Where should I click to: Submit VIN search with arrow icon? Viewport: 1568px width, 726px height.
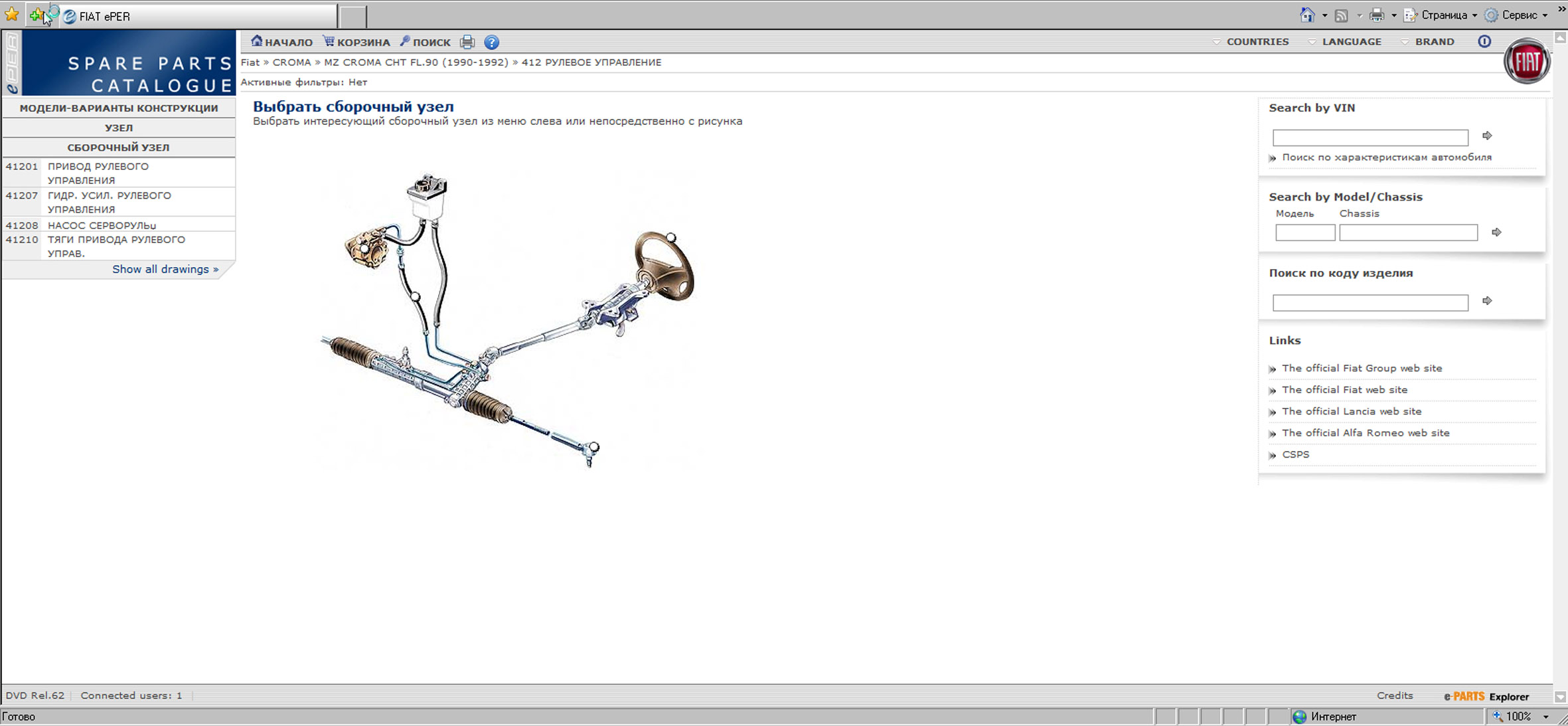(1487, 136)
